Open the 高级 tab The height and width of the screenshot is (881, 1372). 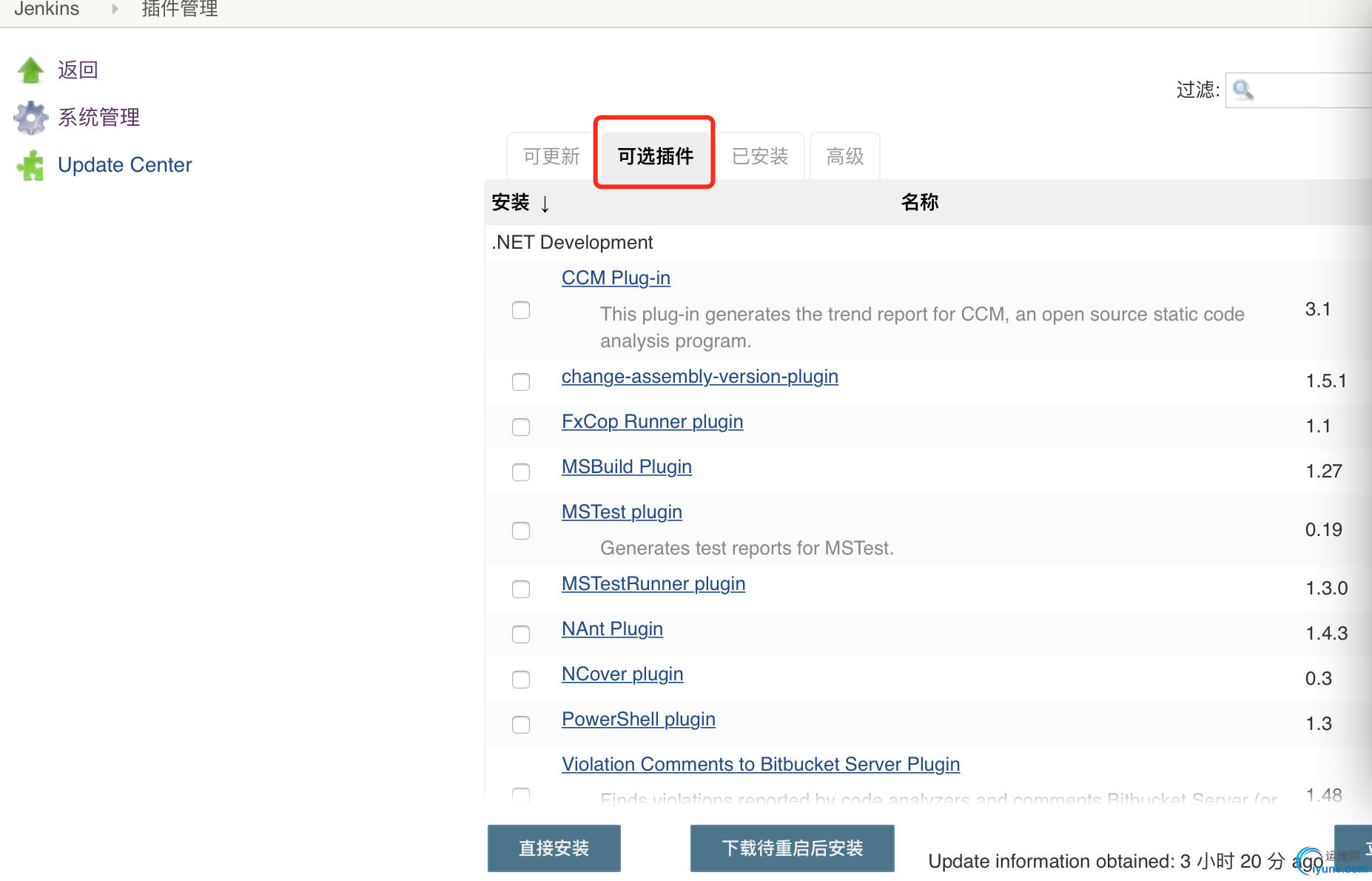[845, 156]
